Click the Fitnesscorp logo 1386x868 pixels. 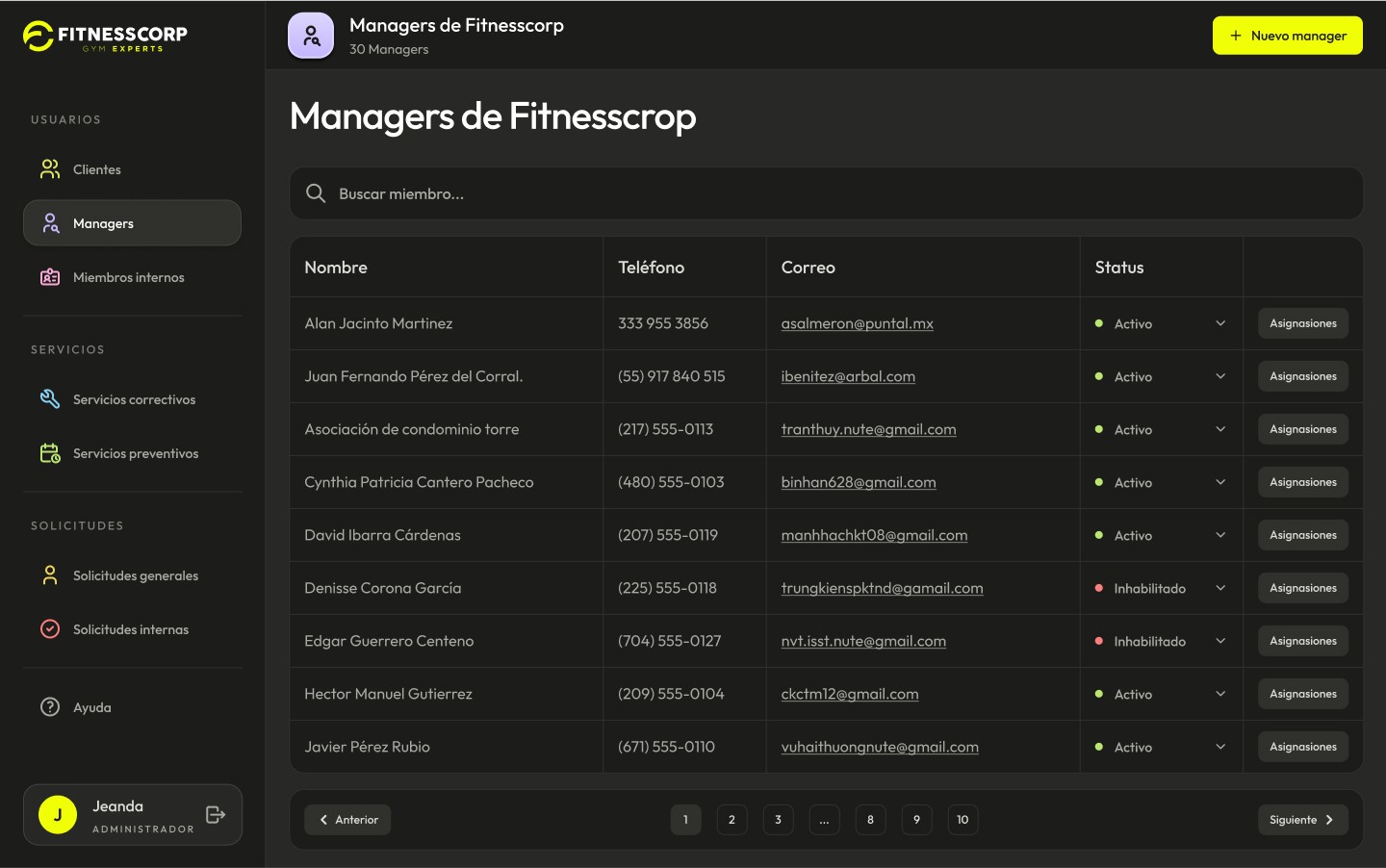(106, 36)
